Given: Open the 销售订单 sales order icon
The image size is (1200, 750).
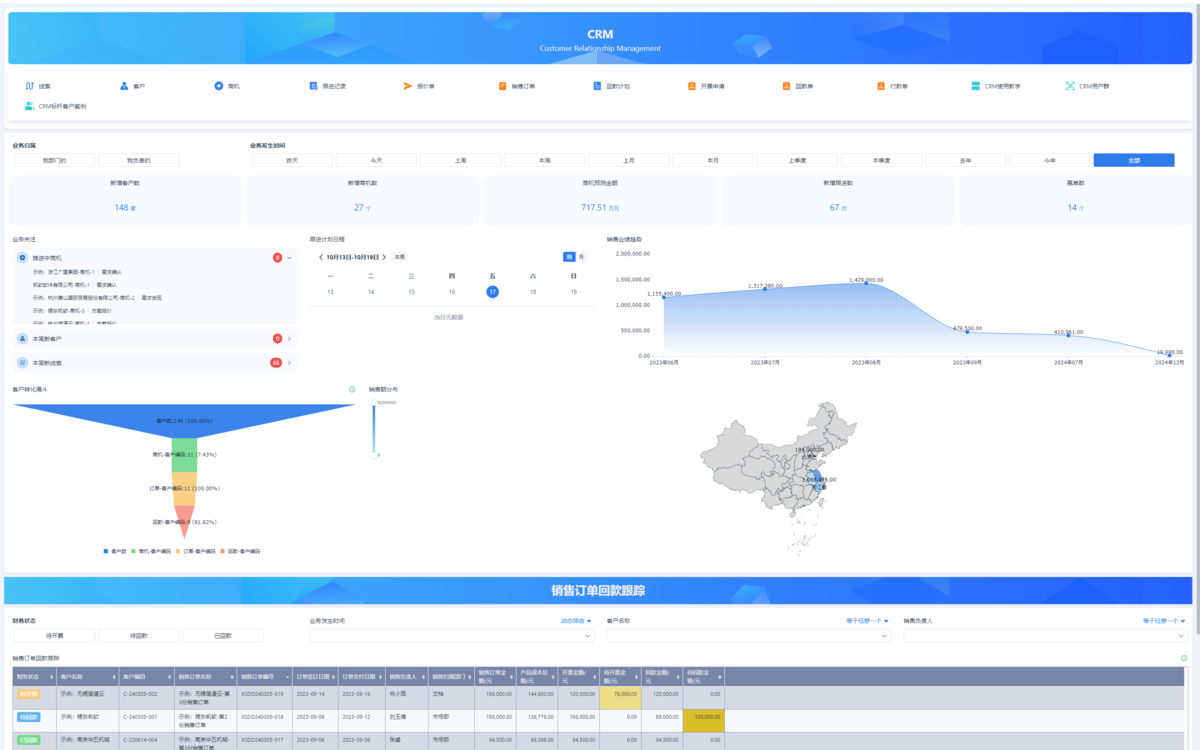Looking at the screenshot, I should (x=503, y=86).
